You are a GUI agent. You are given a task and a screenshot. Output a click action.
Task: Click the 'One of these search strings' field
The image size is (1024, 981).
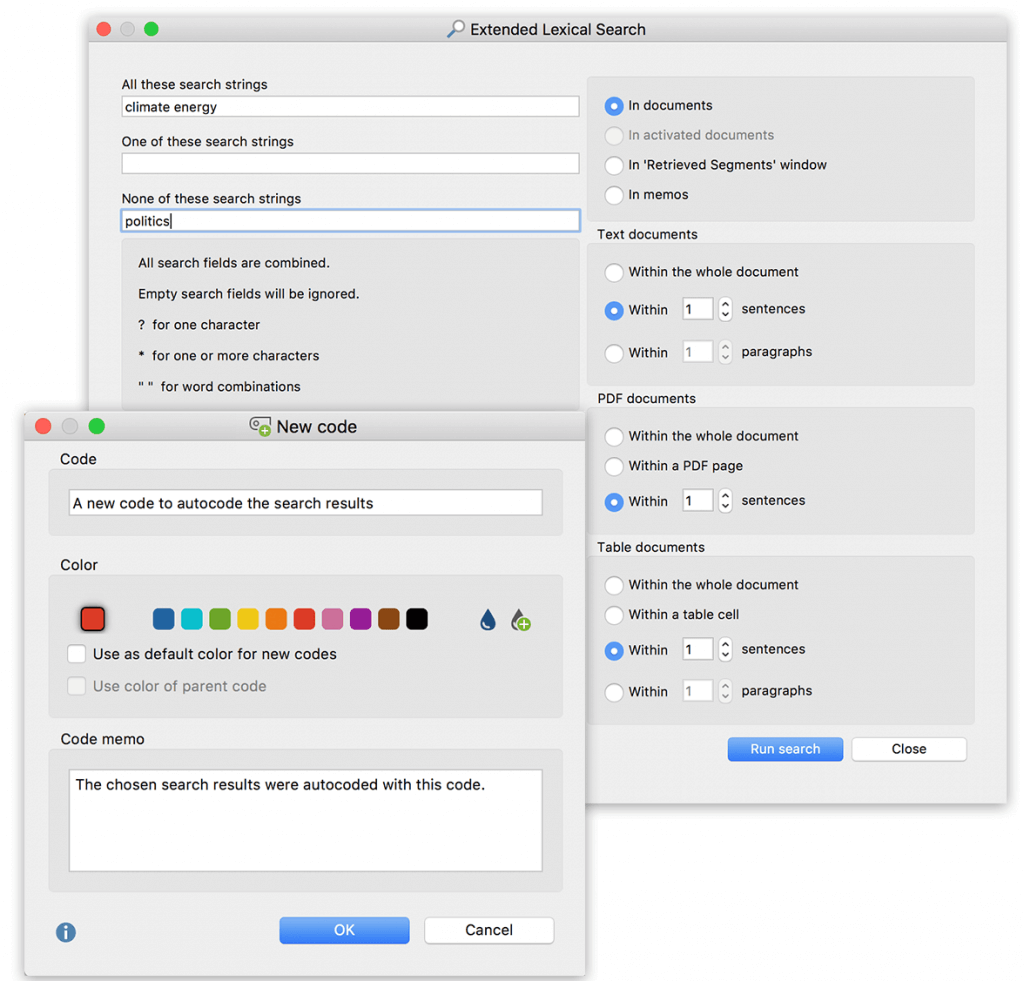click(350, 163)
